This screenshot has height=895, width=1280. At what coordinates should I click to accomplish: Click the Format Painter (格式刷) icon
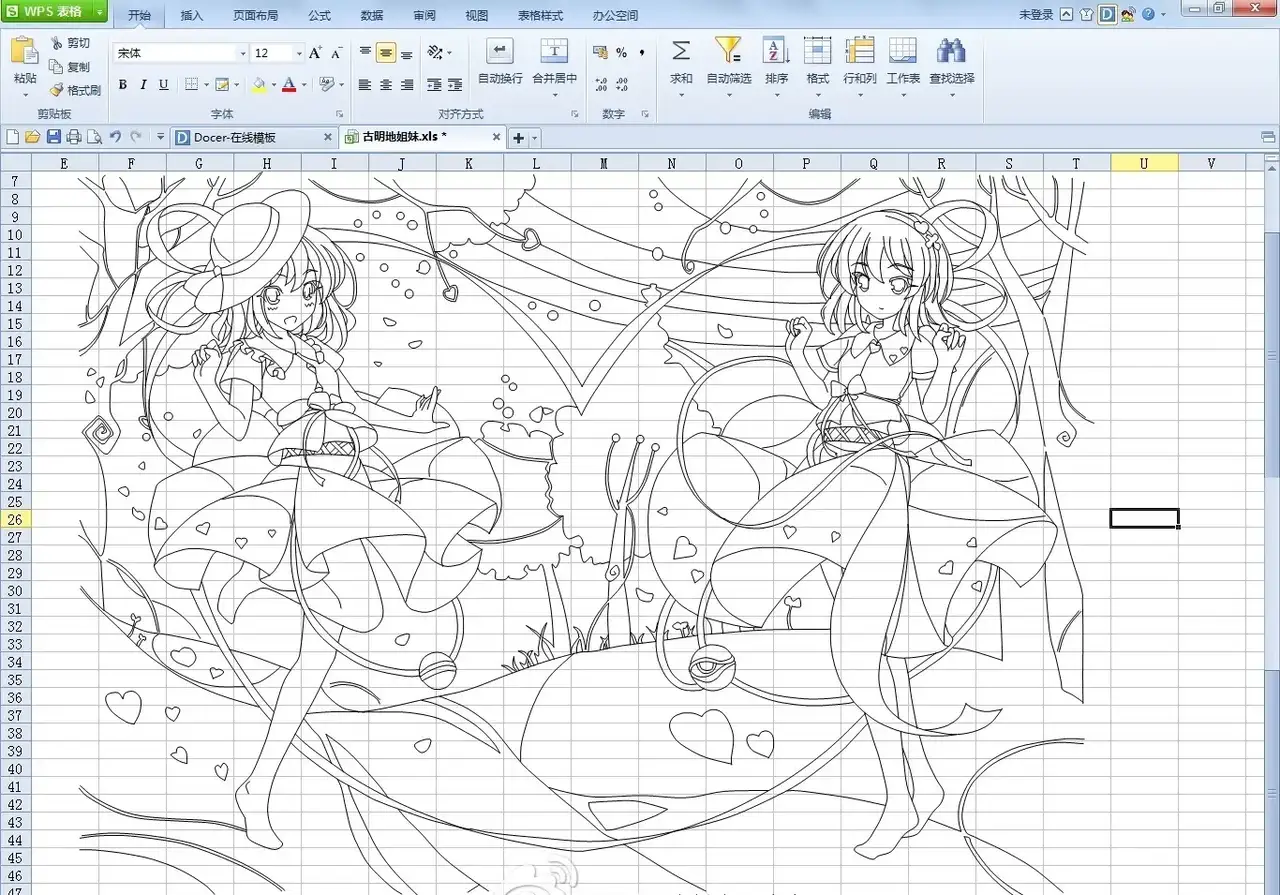click(57, 90)
